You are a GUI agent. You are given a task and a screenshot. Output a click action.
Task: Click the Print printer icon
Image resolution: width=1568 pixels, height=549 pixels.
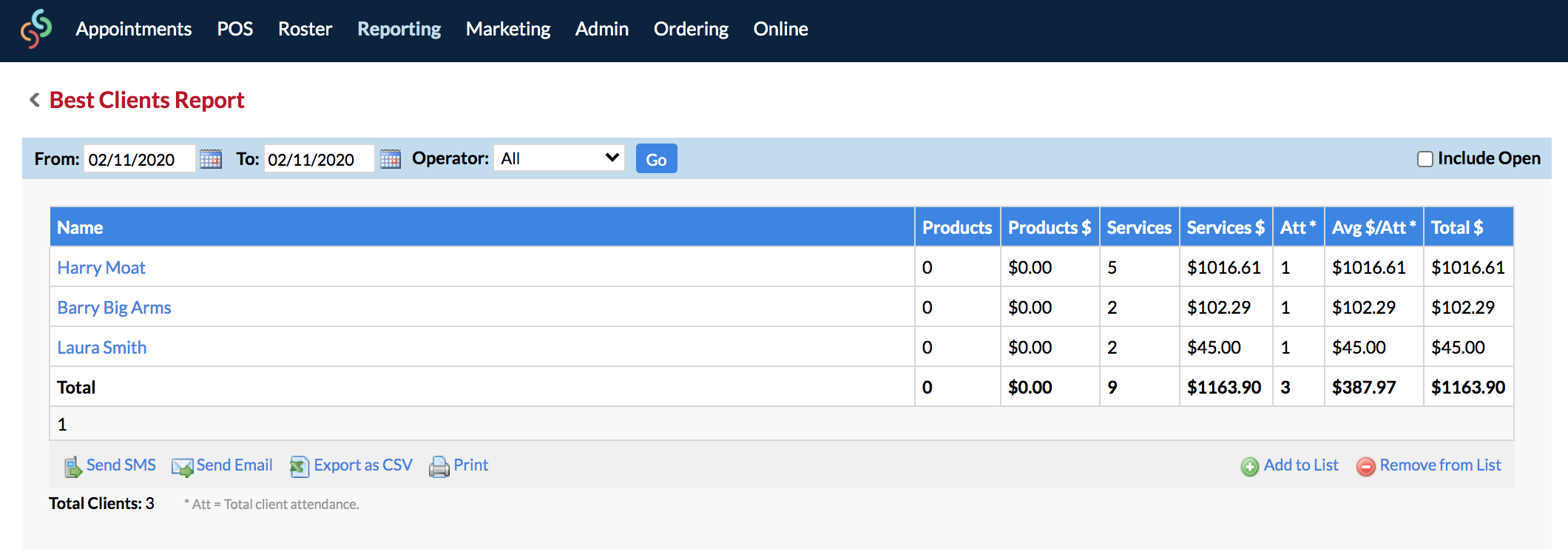click(439, 466)
